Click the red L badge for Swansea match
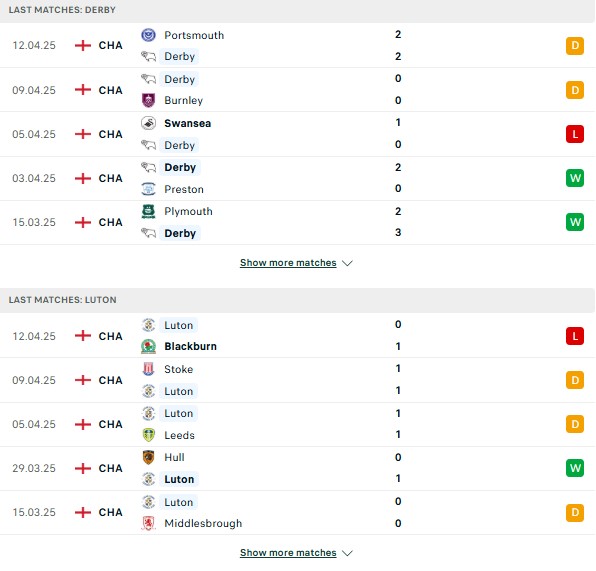 [x=575, y=134]
